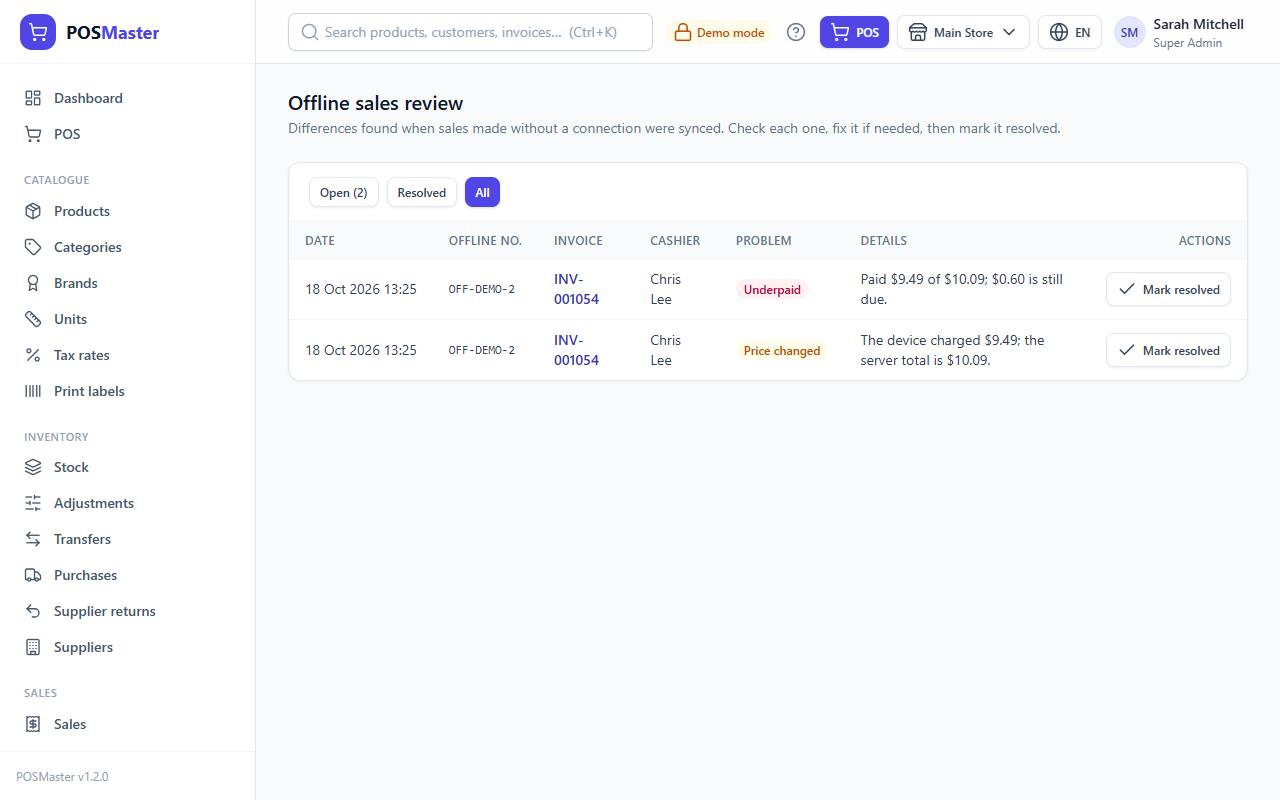Click the POS cart icon in sidebar

(33, 134)
